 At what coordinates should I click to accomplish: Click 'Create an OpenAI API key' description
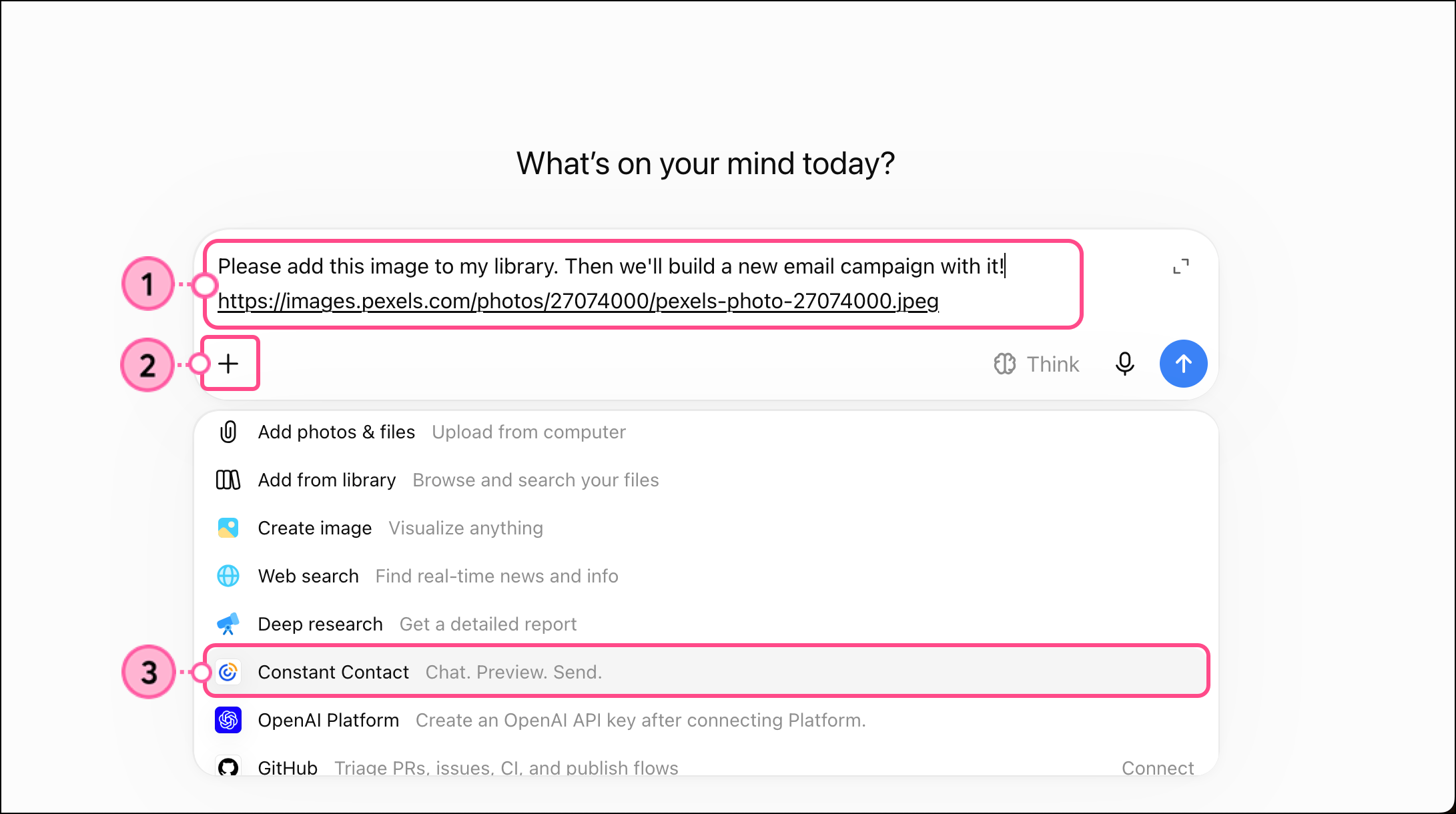pyautogui.click(x=641, y=721)
